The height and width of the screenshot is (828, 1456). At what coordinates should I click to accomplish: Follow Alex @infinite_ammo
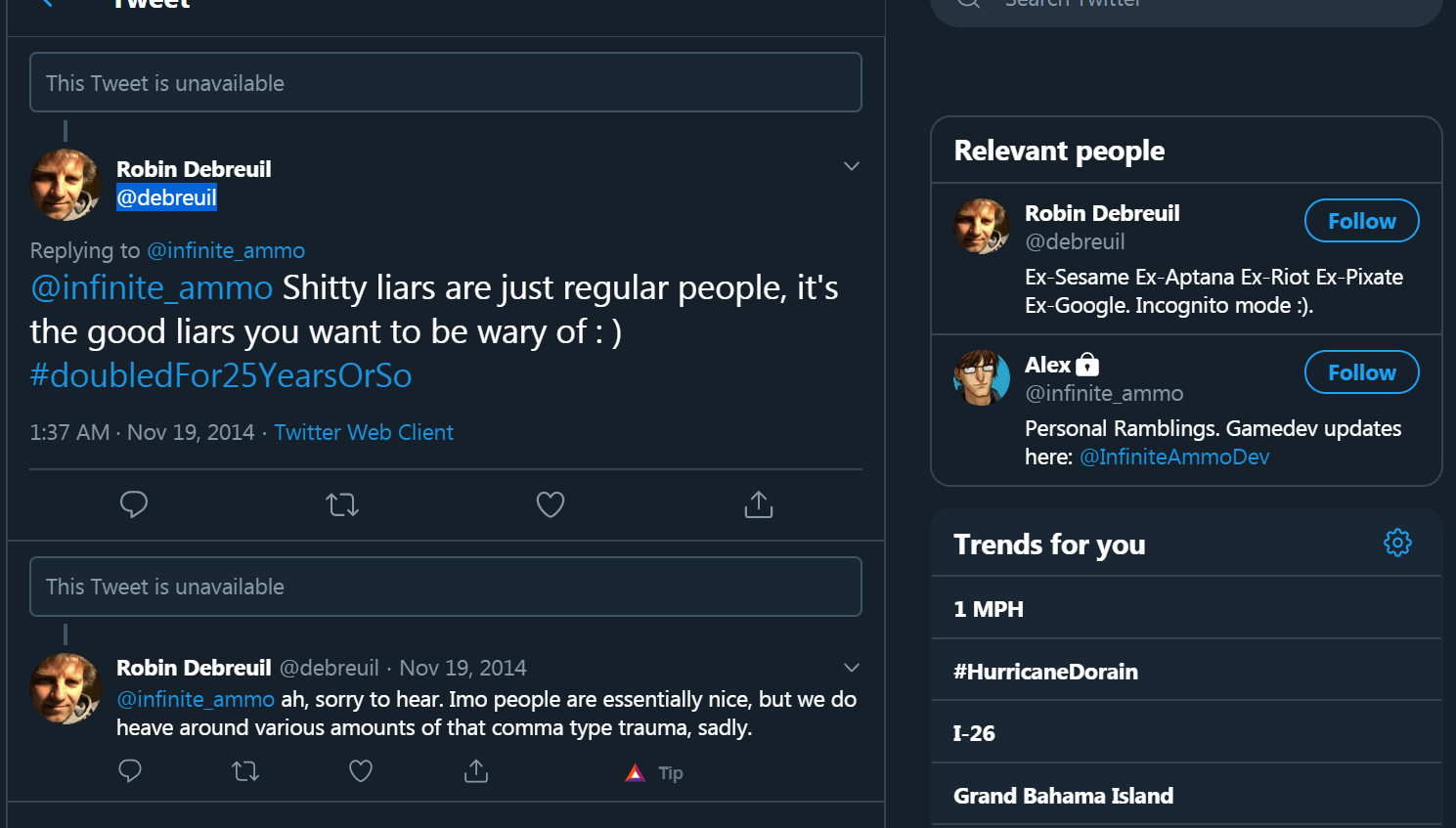pos(1361,372)
